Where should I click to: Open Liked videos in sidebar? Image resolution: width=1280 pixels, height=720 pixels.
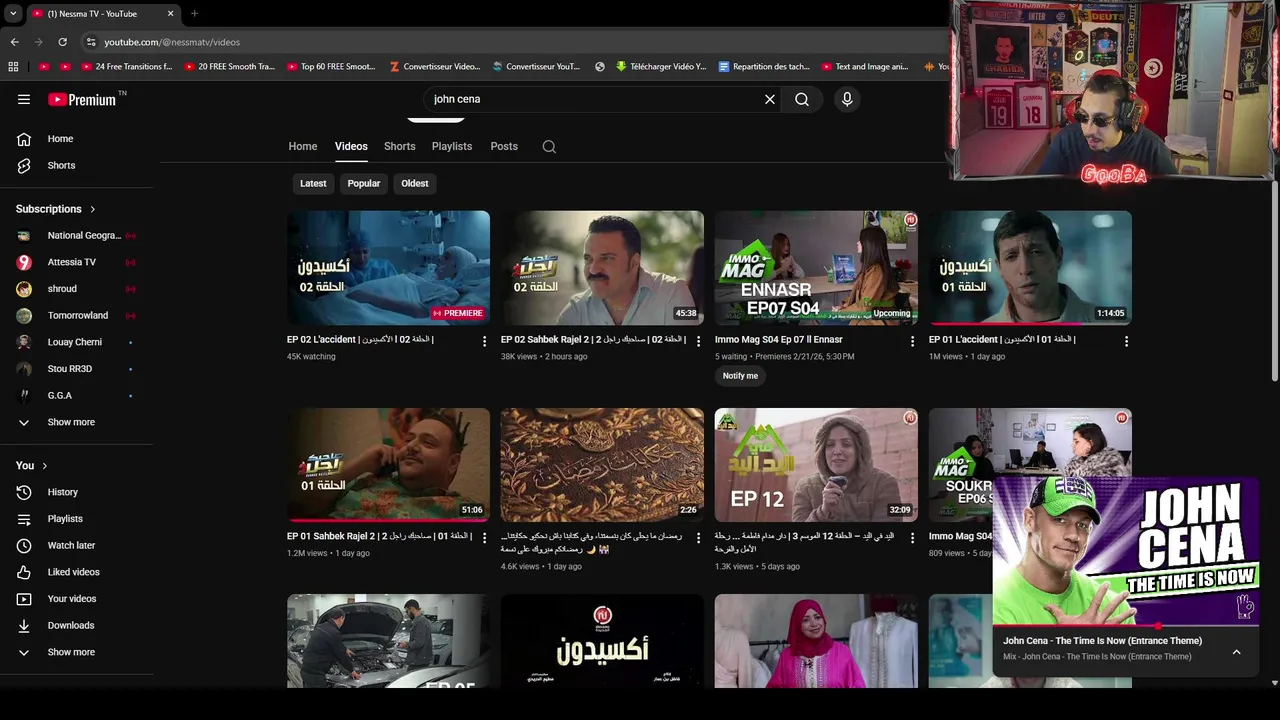73,572
